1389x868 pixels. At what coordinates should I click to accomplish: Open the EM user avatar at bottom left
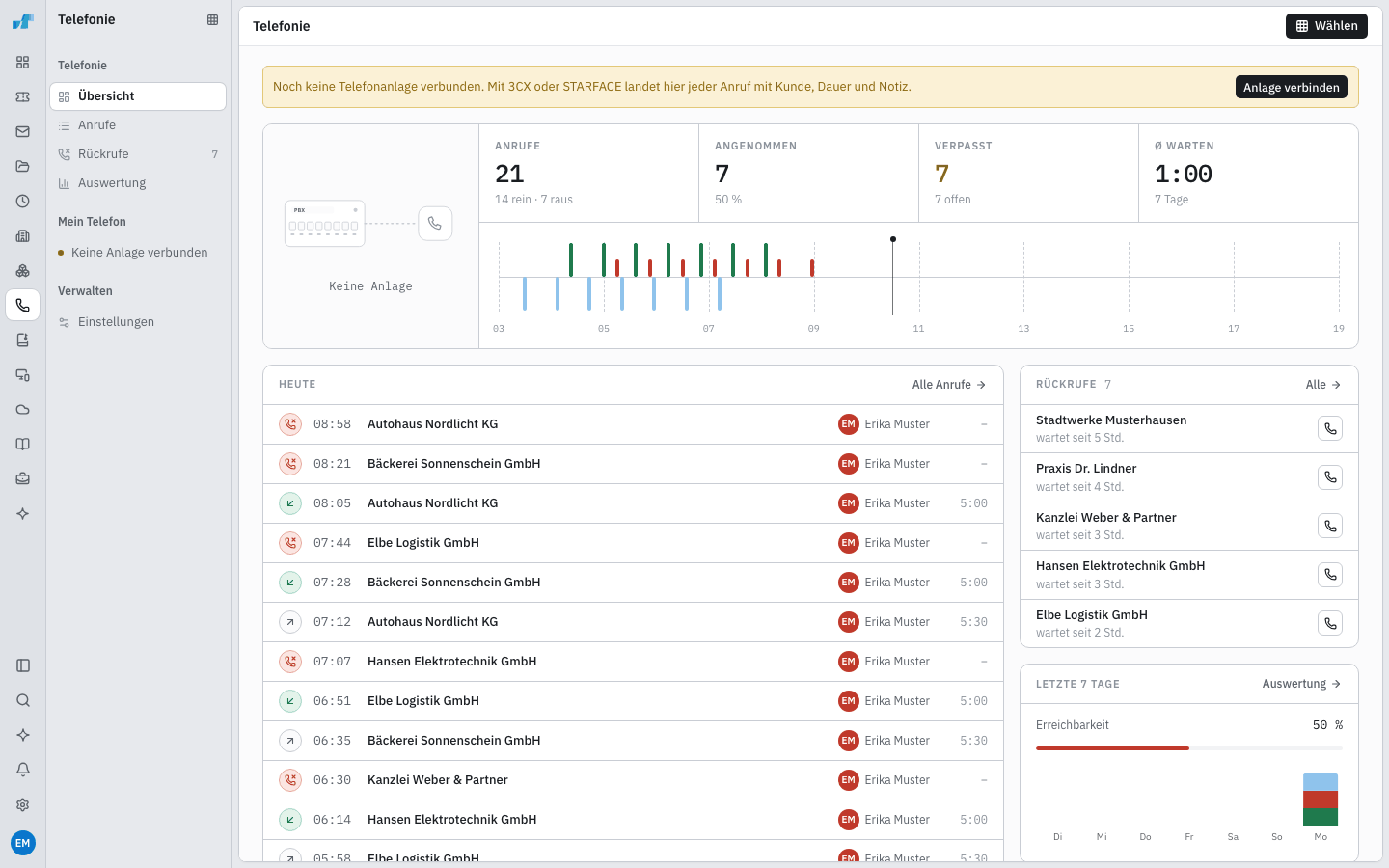click(x=23, y=843)
